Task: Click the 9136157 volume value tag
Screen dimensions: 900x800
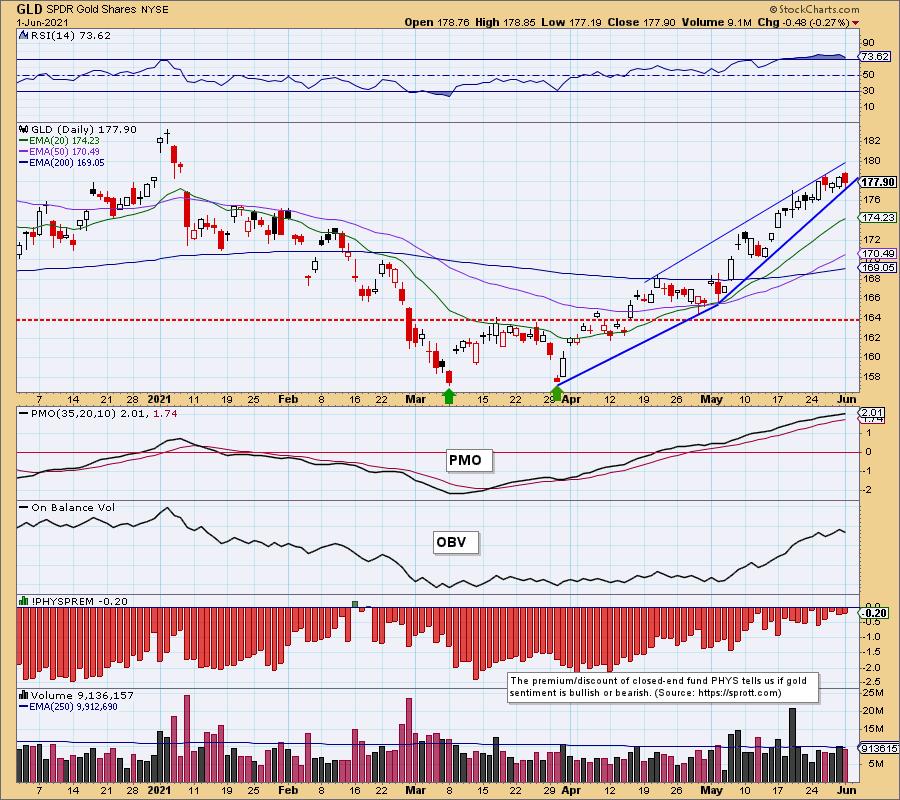Action: (878, 748)
